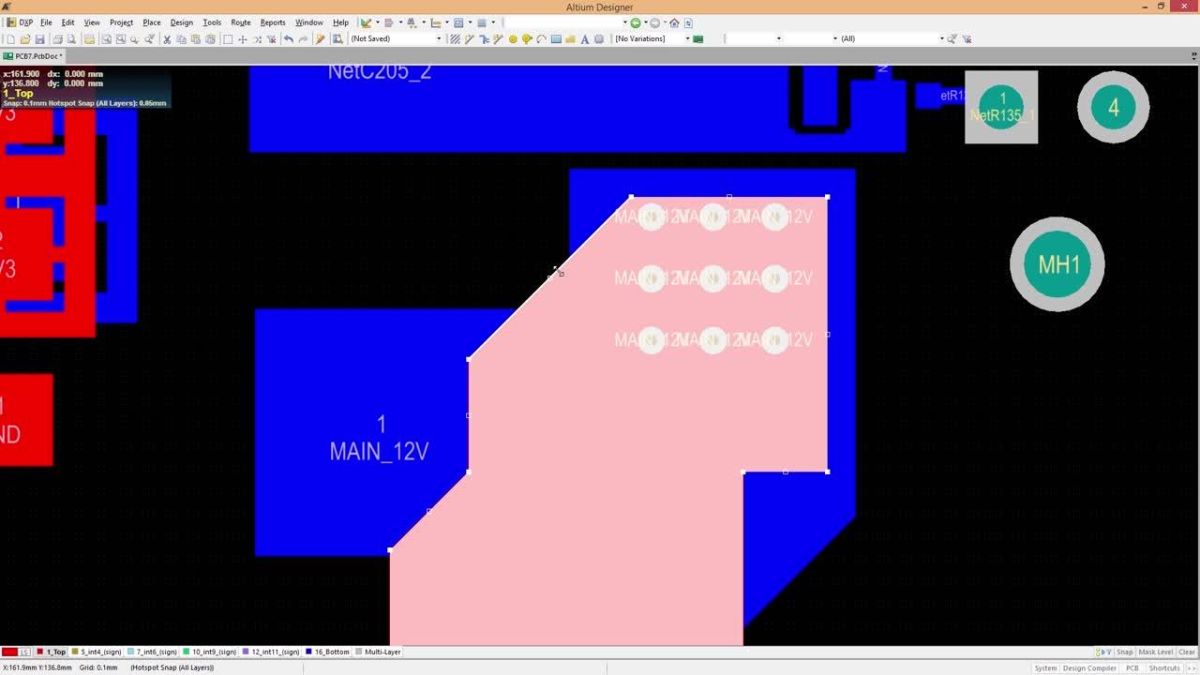Click the Save document icon
The height and width of the screenshot is (675, 1200).
pos(41,38)
